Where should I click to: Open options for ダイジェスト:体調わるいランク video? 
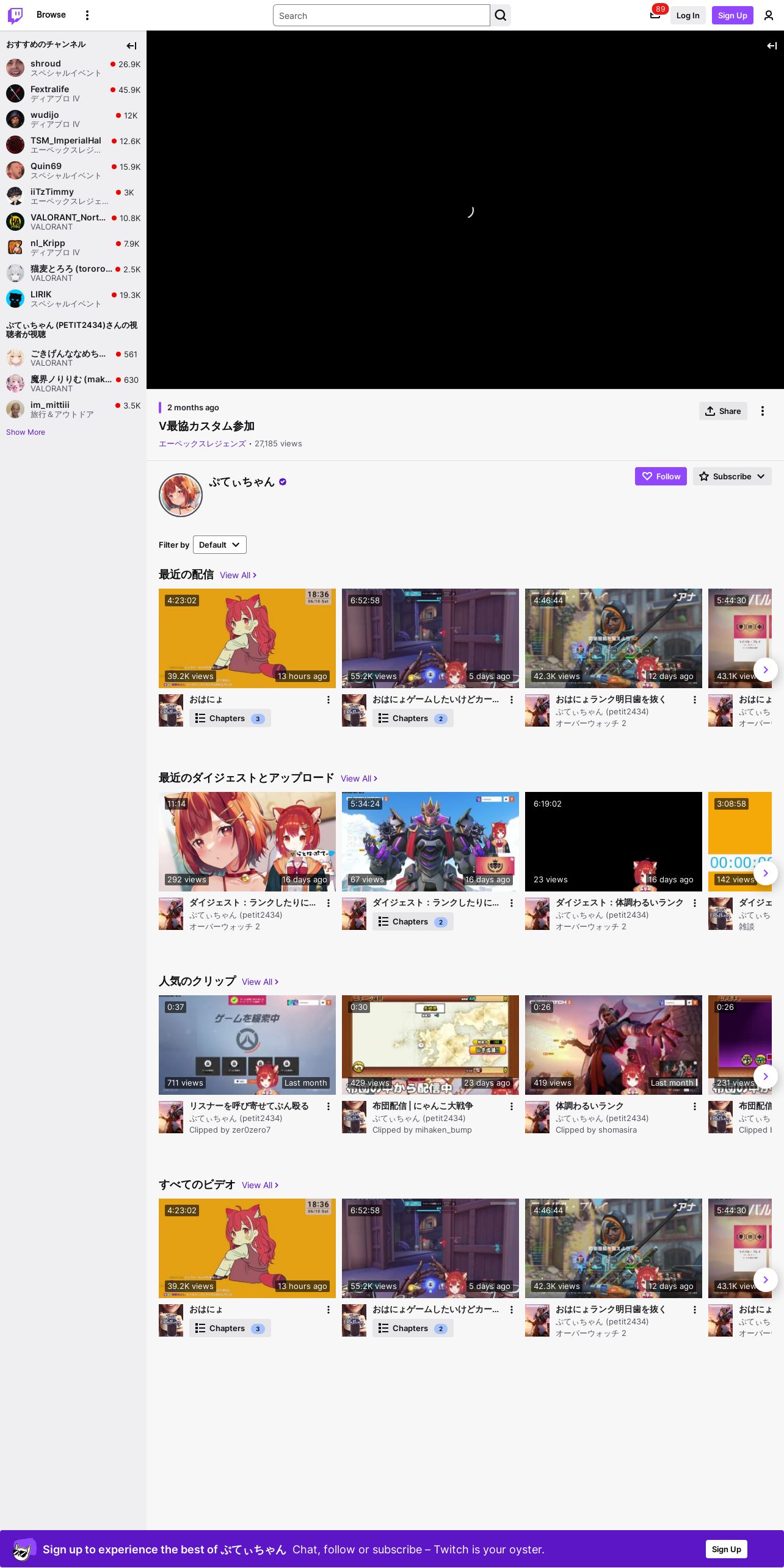tap(695, 903)
